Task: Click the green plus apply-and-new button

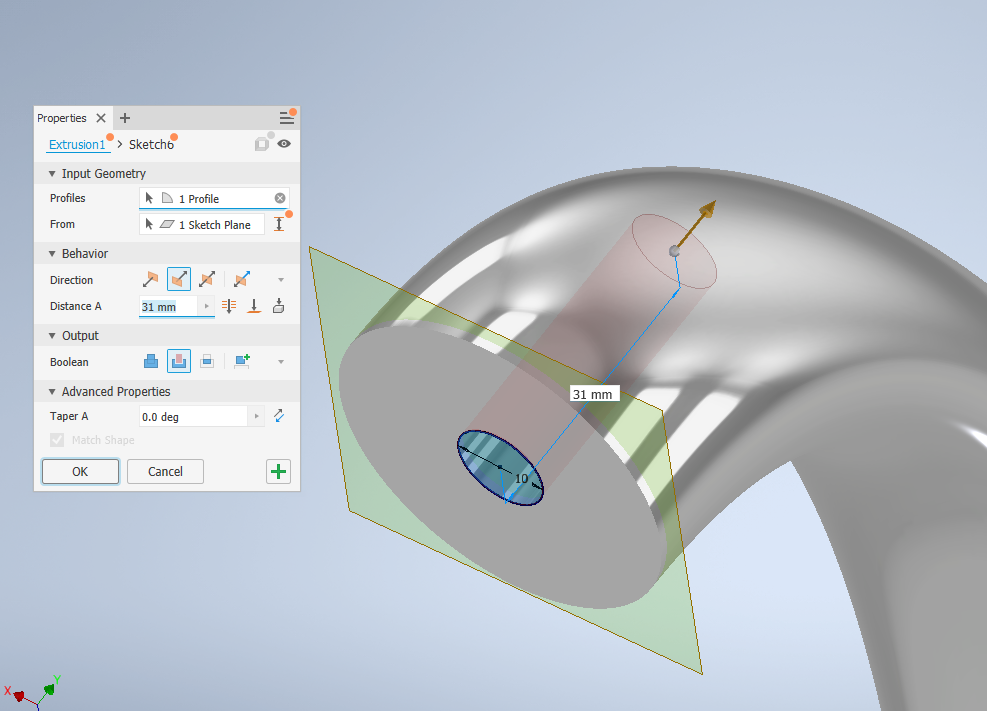Action: [x=279, y=472]
